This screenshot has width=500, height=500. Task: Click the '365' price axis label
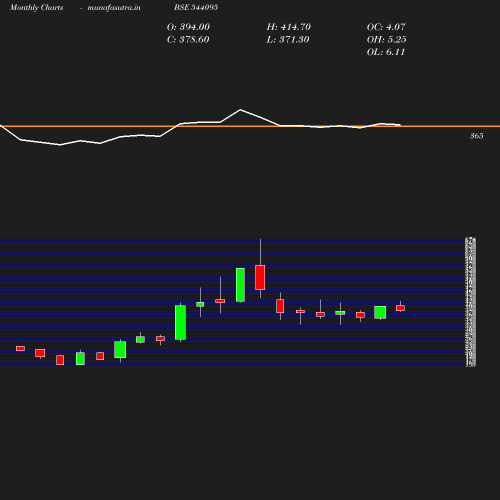click(x=477, y=136)
